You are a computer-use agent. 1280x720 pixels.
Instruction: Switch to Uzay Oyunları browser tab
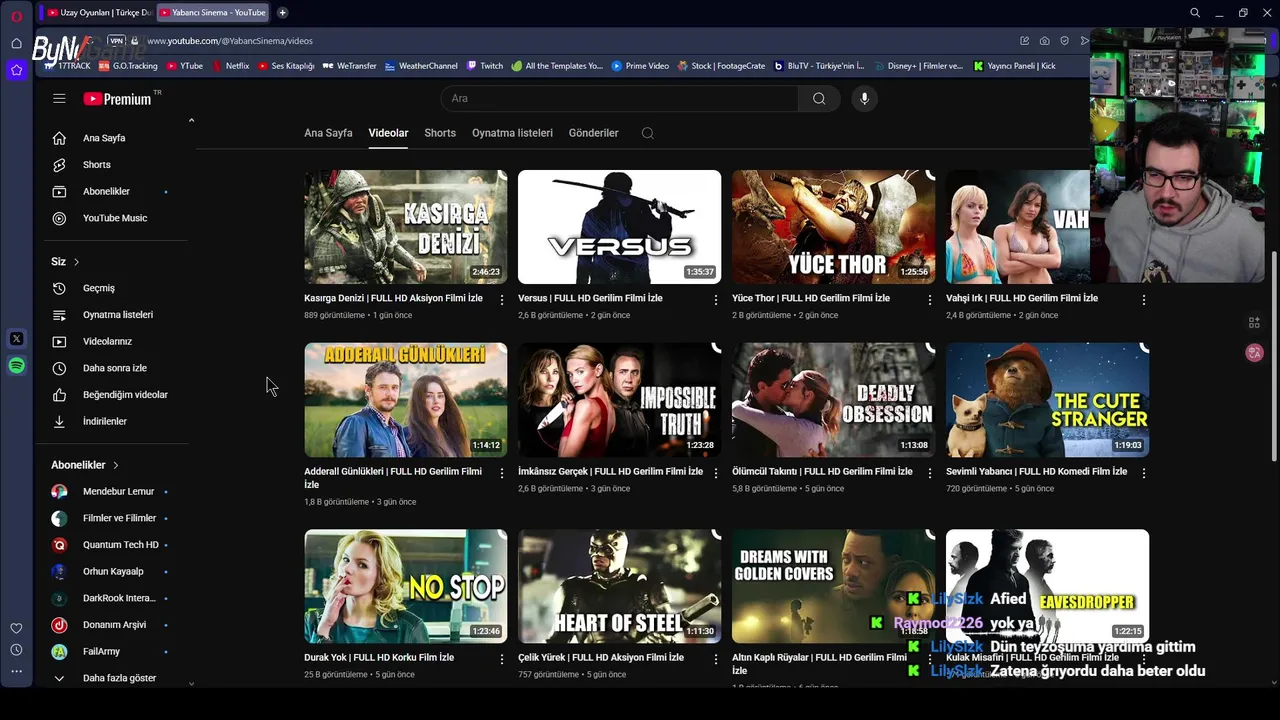coord(98,13)
